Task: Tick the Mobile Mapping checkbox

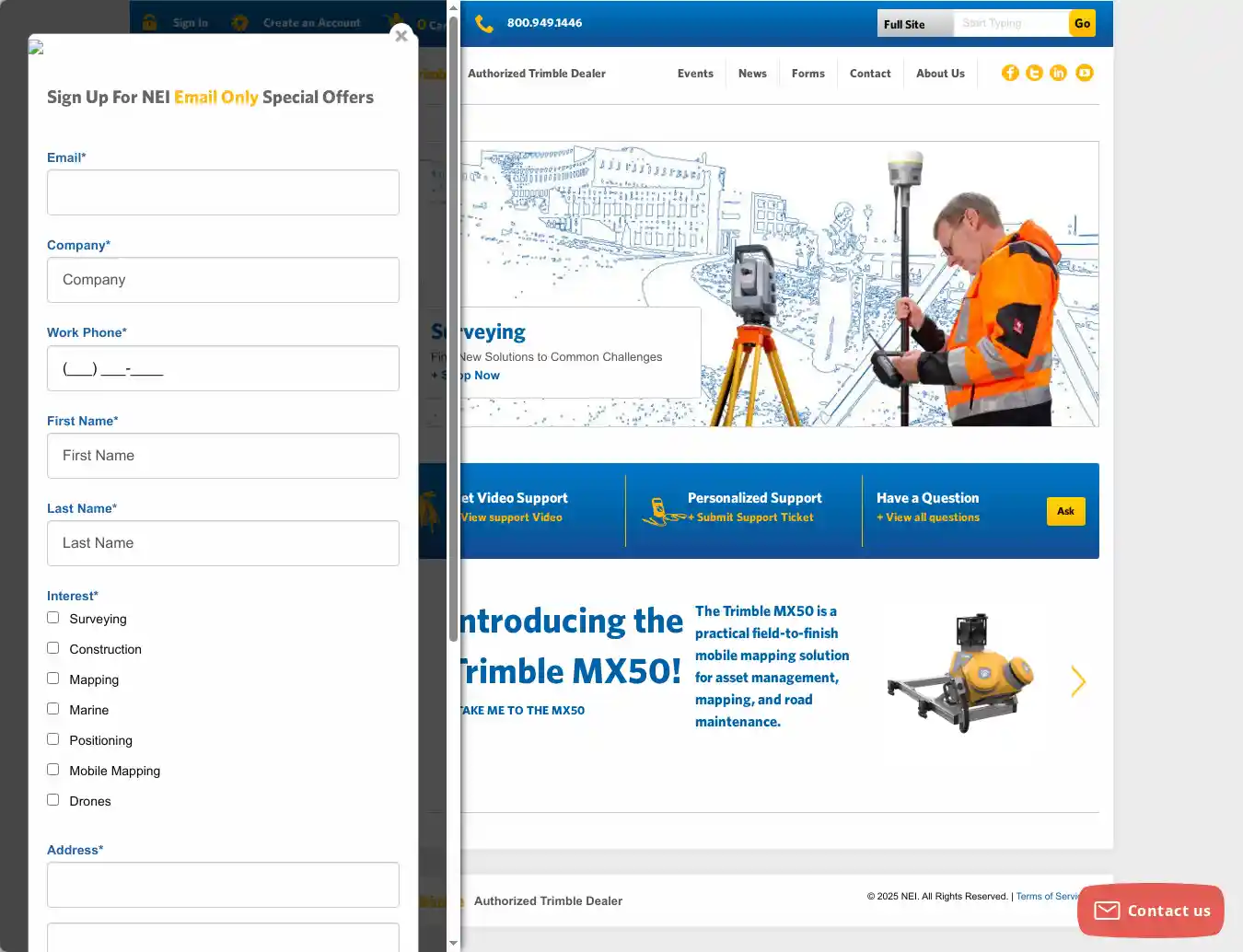Action: [x=53, y=770]
